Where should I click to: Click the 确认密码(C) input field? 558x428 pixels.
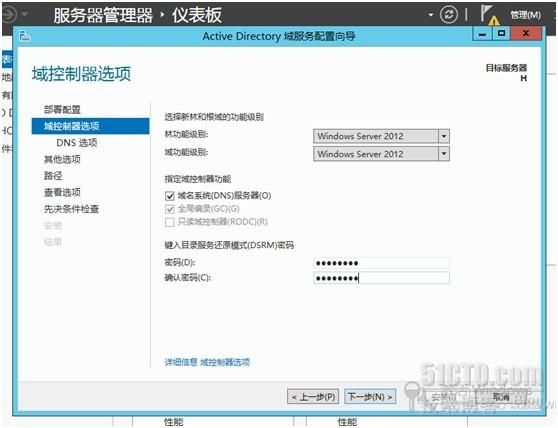point(381,278)
